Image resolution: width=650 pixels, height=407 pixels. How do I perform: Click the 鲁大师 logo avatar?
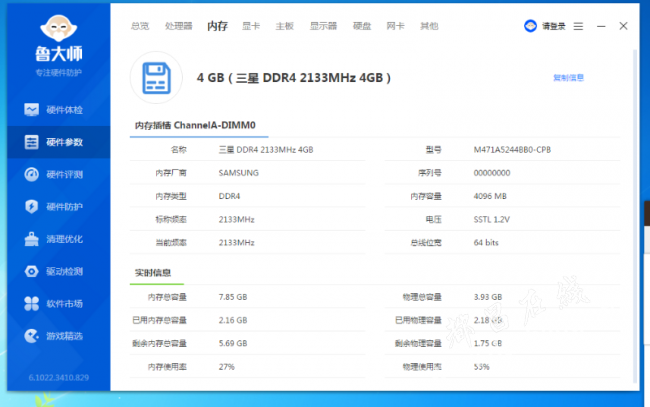(58, 28)
